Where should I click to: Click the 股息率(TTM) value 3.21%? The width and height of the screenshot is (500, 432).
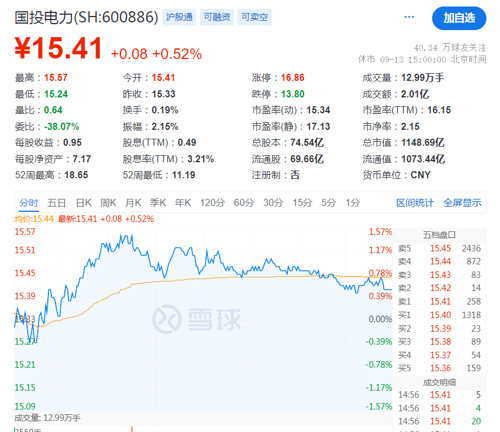[200, 159]
